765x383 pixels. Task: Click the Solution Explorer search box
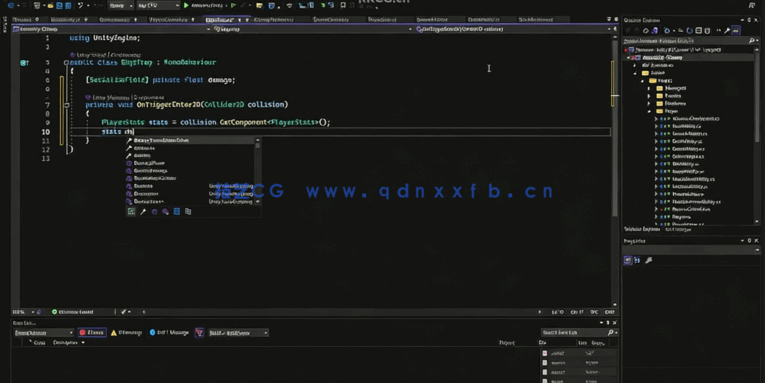tap(690, 41)
